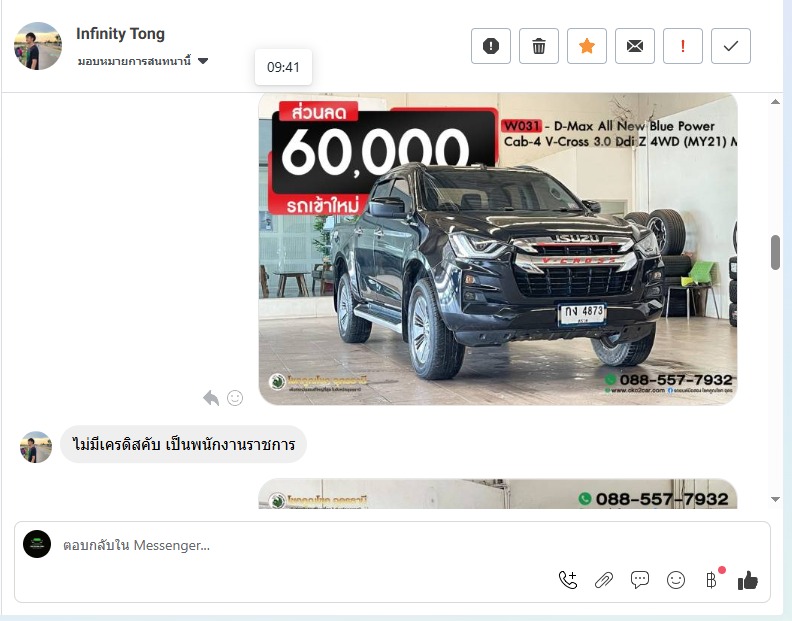The image size is (792, 621).
Task: Delete conversation using trash can icon
Action: (538, 46)
